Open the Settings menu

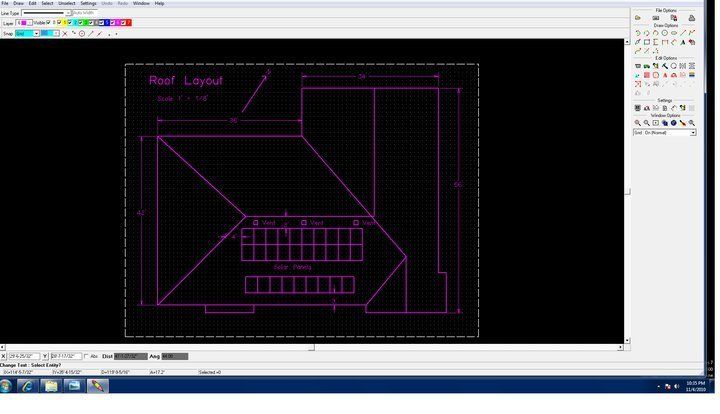(88, 3)
